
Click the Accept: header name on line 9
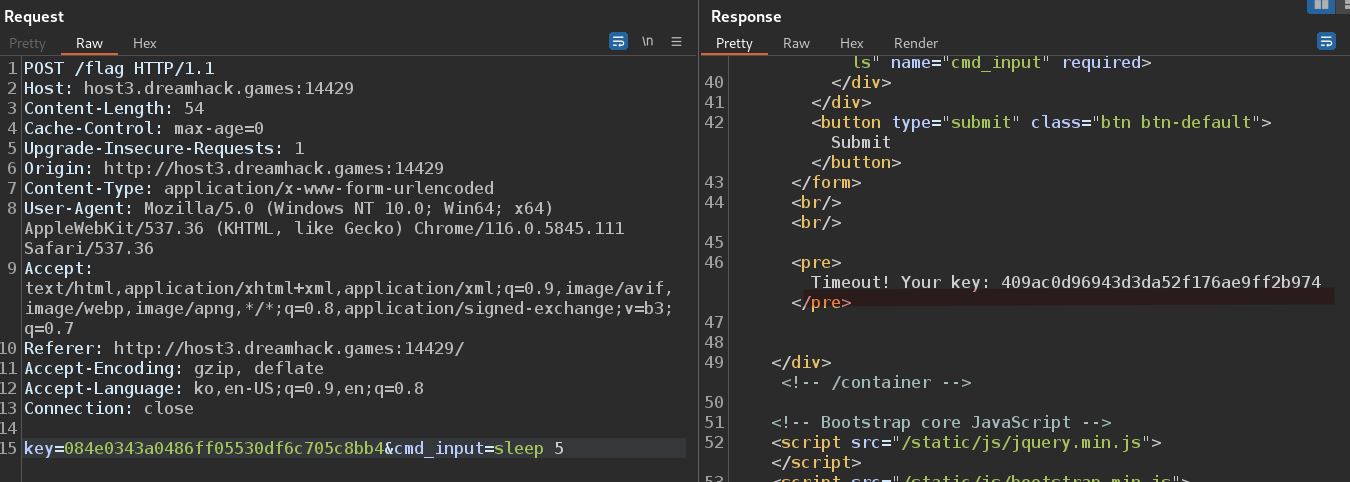coord(59,268)
